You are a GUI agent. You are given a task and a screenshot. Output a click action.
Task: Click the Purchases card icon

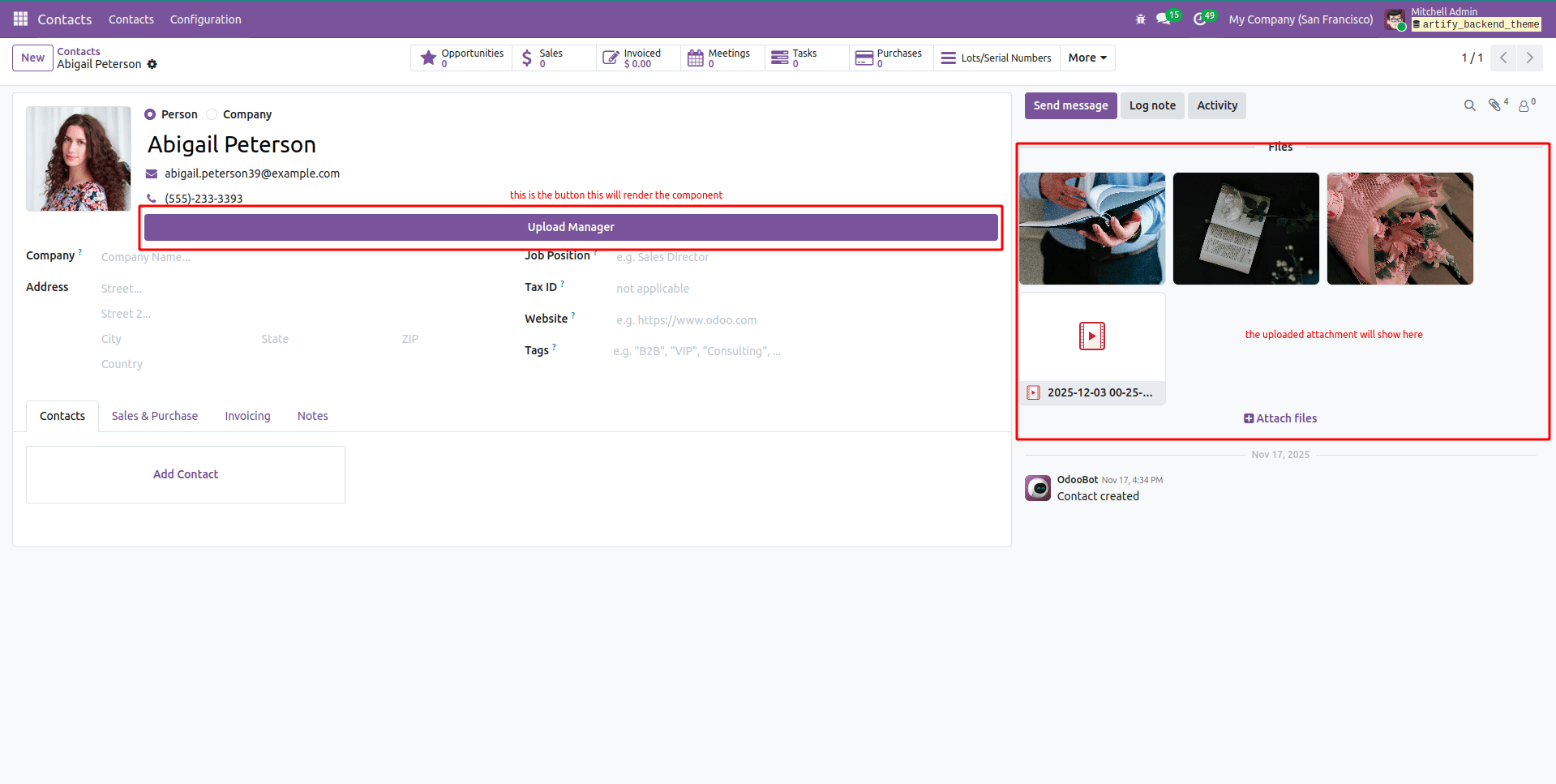click(864, 57)
